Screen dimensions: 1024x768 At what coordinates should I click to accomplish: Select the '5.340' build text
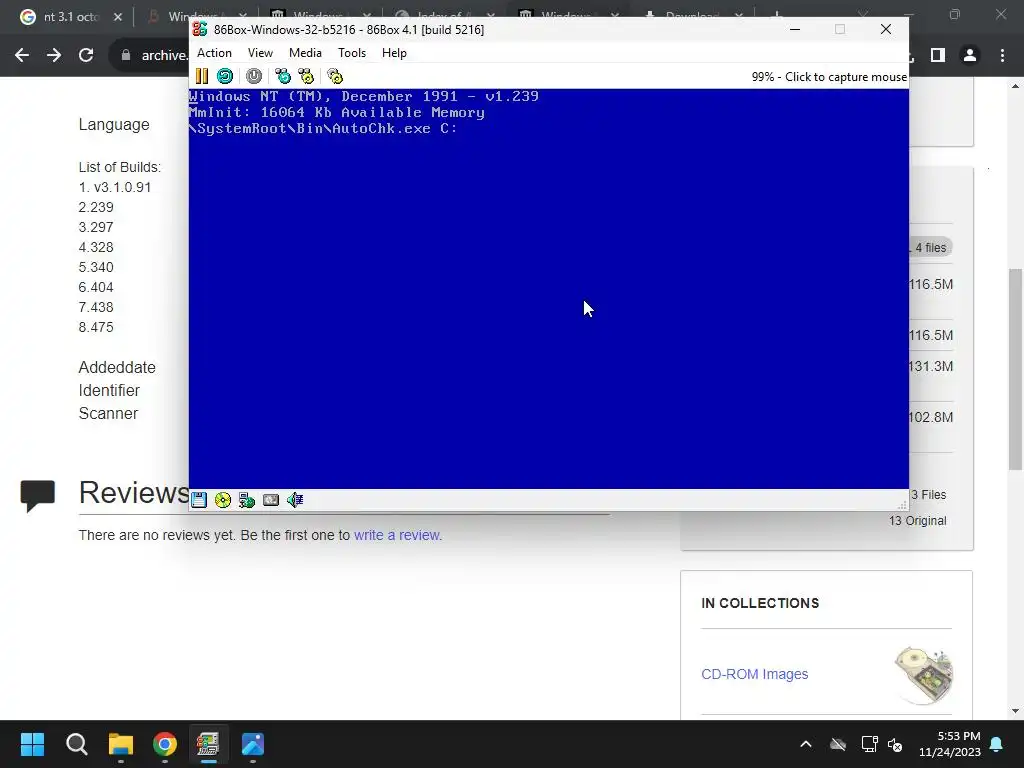coord(96,267)
